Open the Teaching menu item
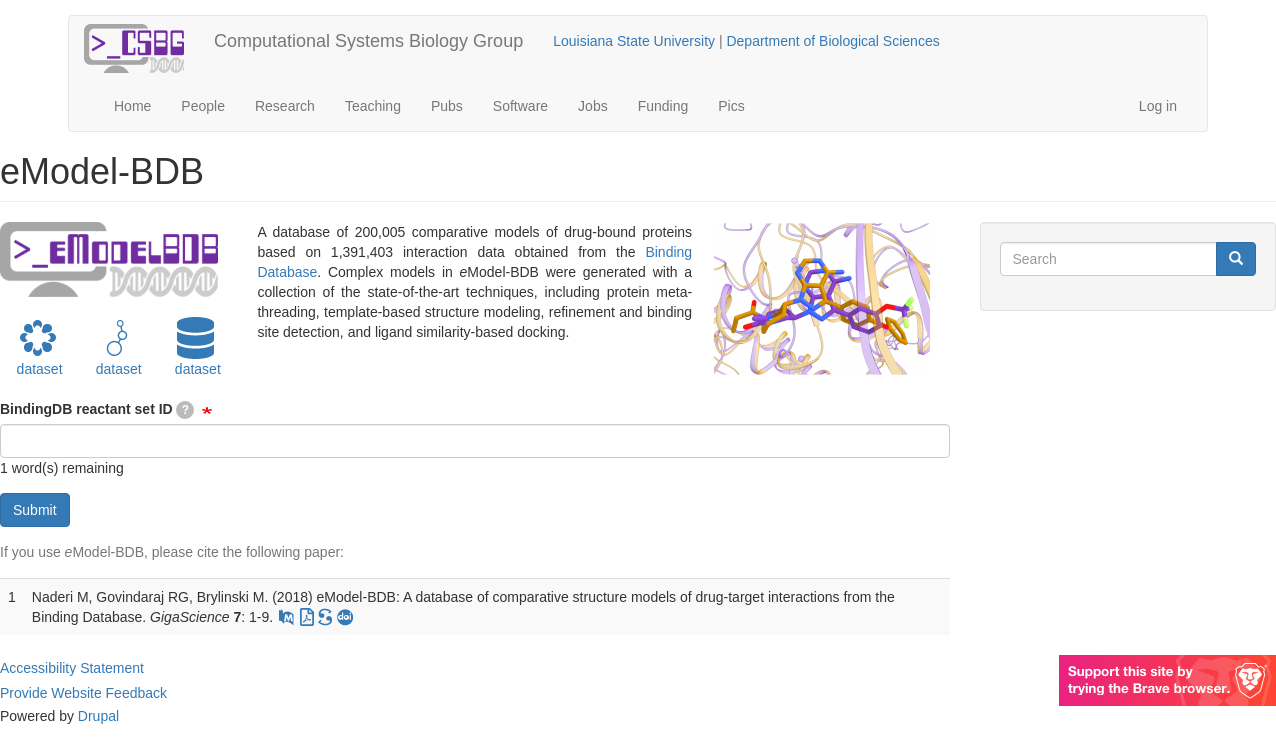Screen dimensions: 1276x744 373,106
